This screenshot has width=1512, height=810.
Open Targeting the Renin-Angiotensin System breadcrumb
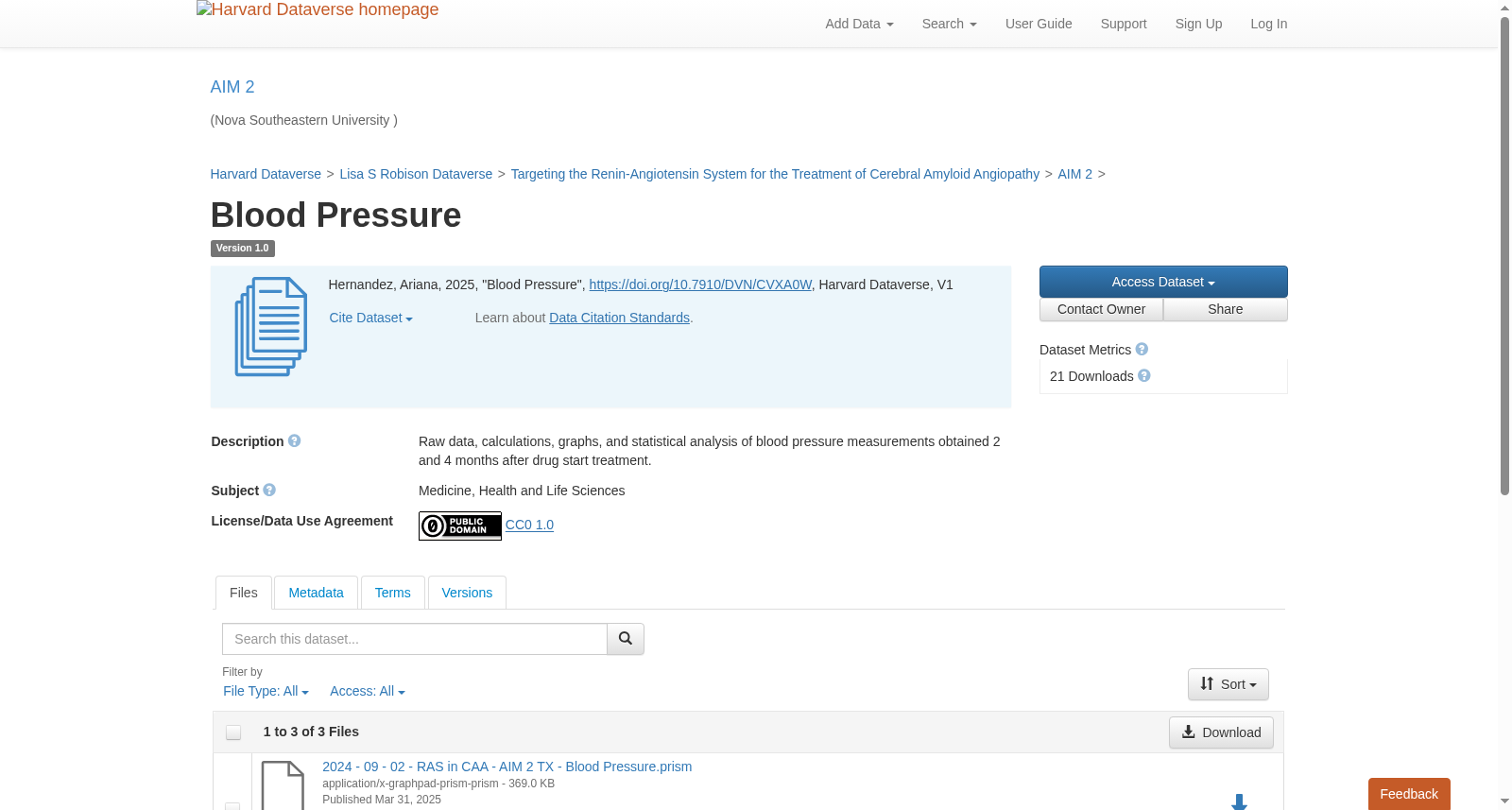pyautogui.click(x=775, y=174)
